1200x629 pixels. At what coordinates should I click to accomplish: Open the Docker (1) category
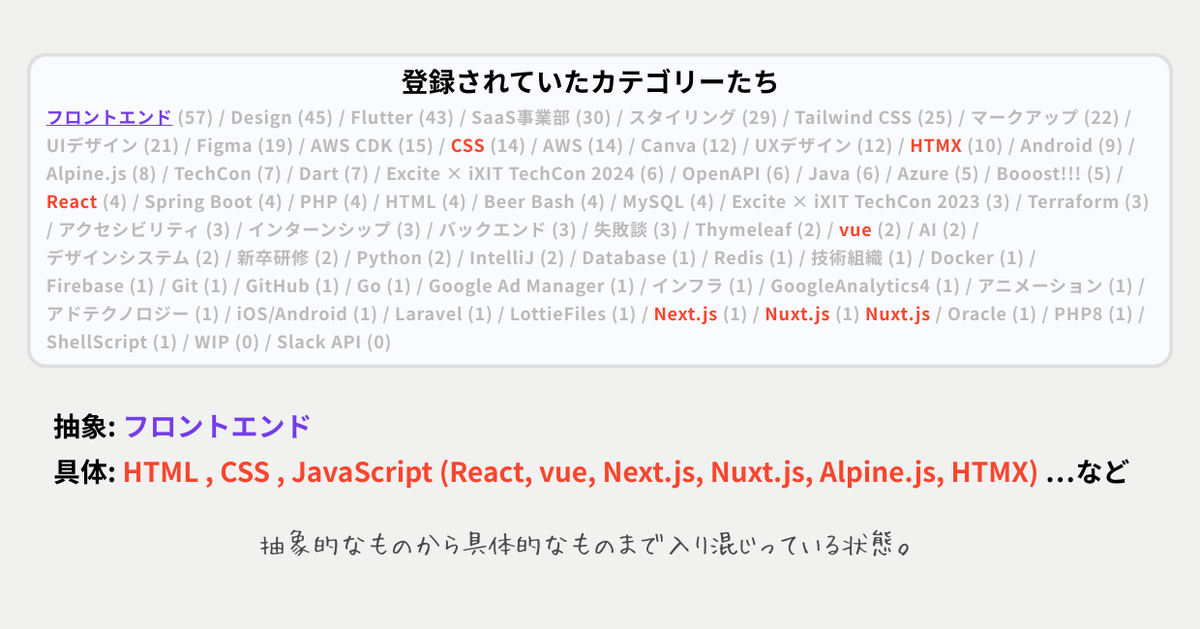978,258
